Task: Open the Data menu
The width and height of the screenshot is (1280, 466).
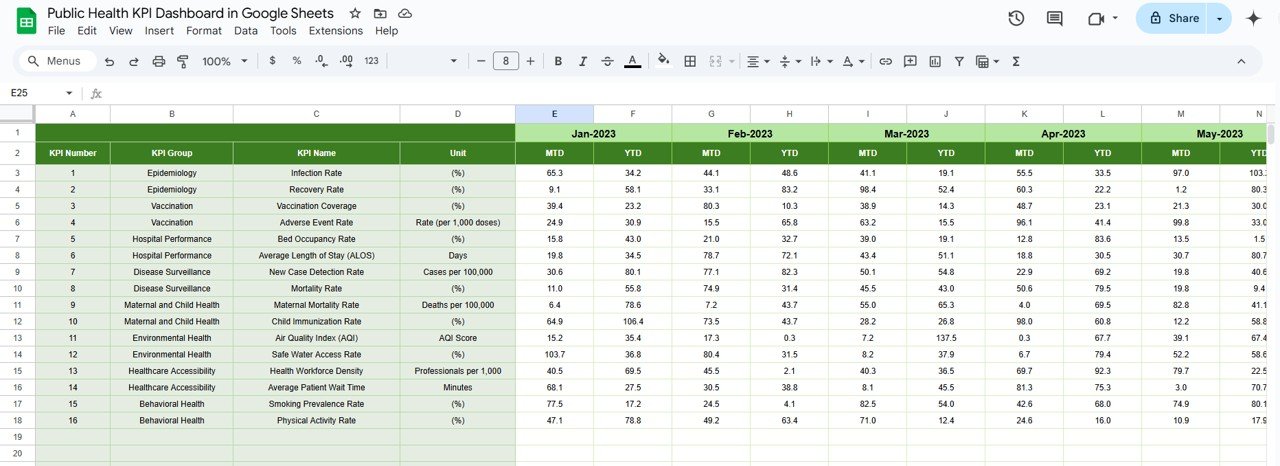Action: (246, 31)
